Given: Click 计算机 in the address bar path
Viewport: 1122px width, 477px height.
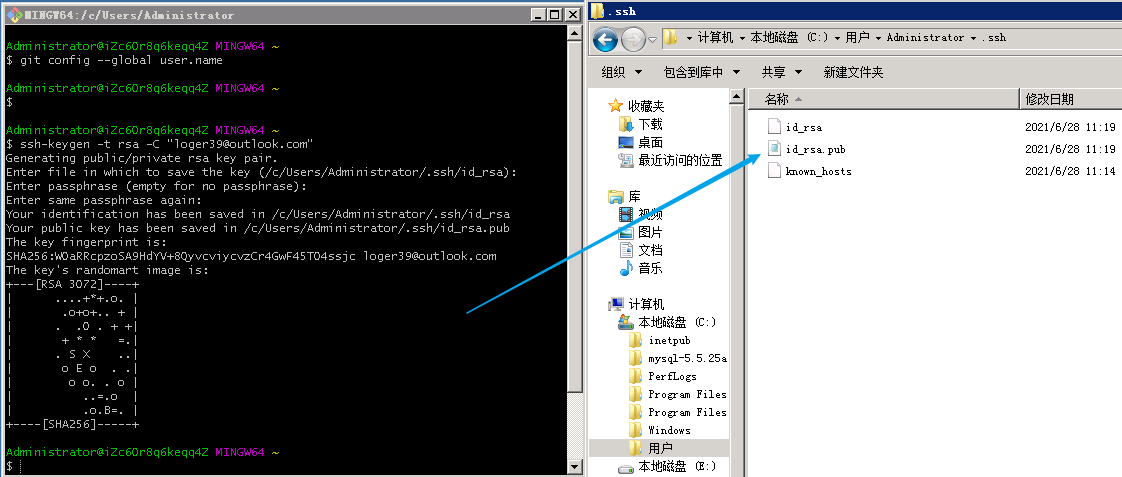Looking at the screenshot, I should pos(716,37).
